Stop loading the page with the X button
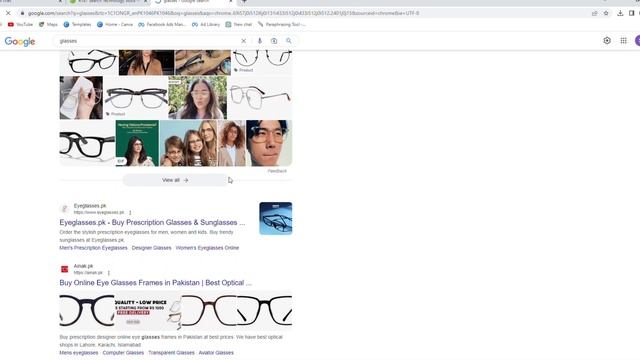Image resolution: width=640 pixels, height=360 pixels. tap(8, 13)
